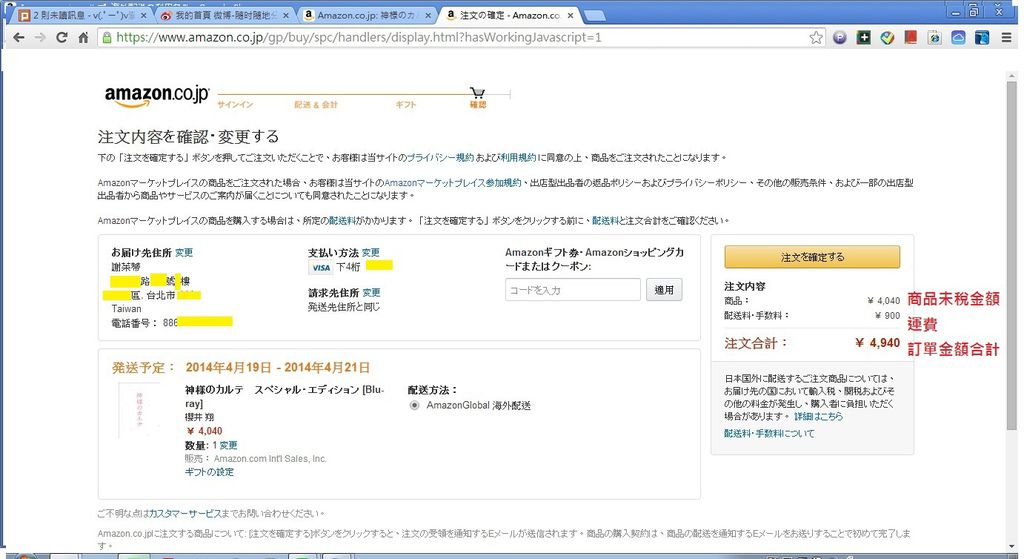Close the 注文の確定 tab
The height and width of the screenshot is (559, 1024).
(x=570, y=15)
